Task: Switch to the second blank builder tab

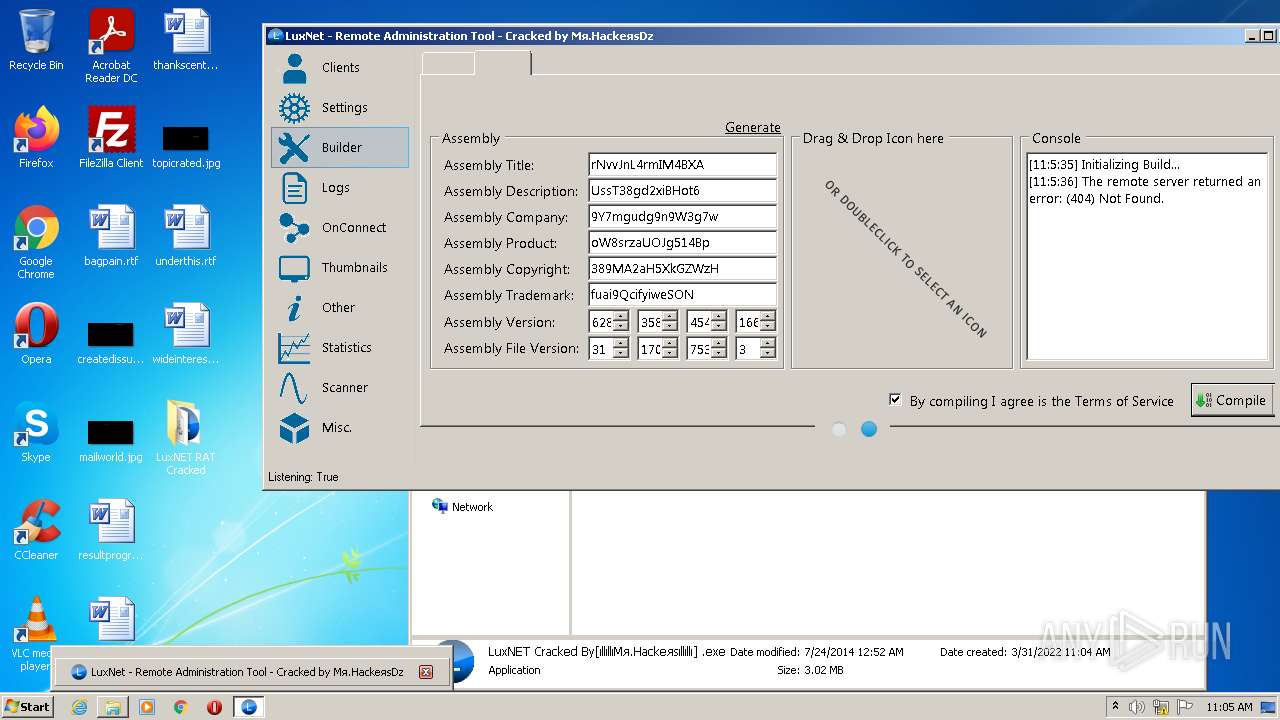Action: click(503, 62)
